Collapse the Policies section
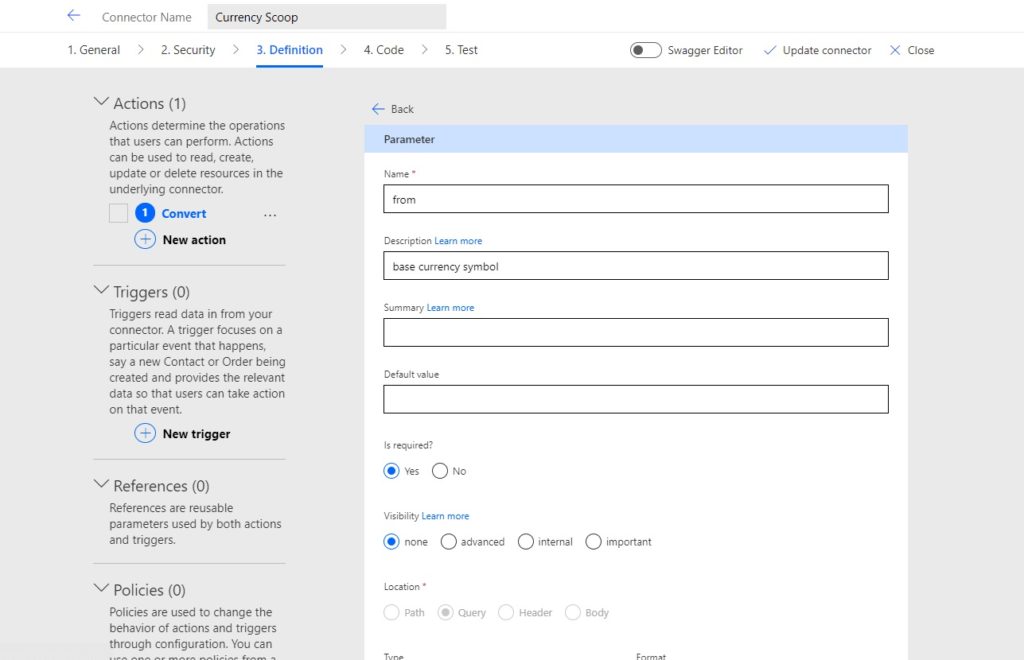 pyautogui.click(x=103, y=590)
